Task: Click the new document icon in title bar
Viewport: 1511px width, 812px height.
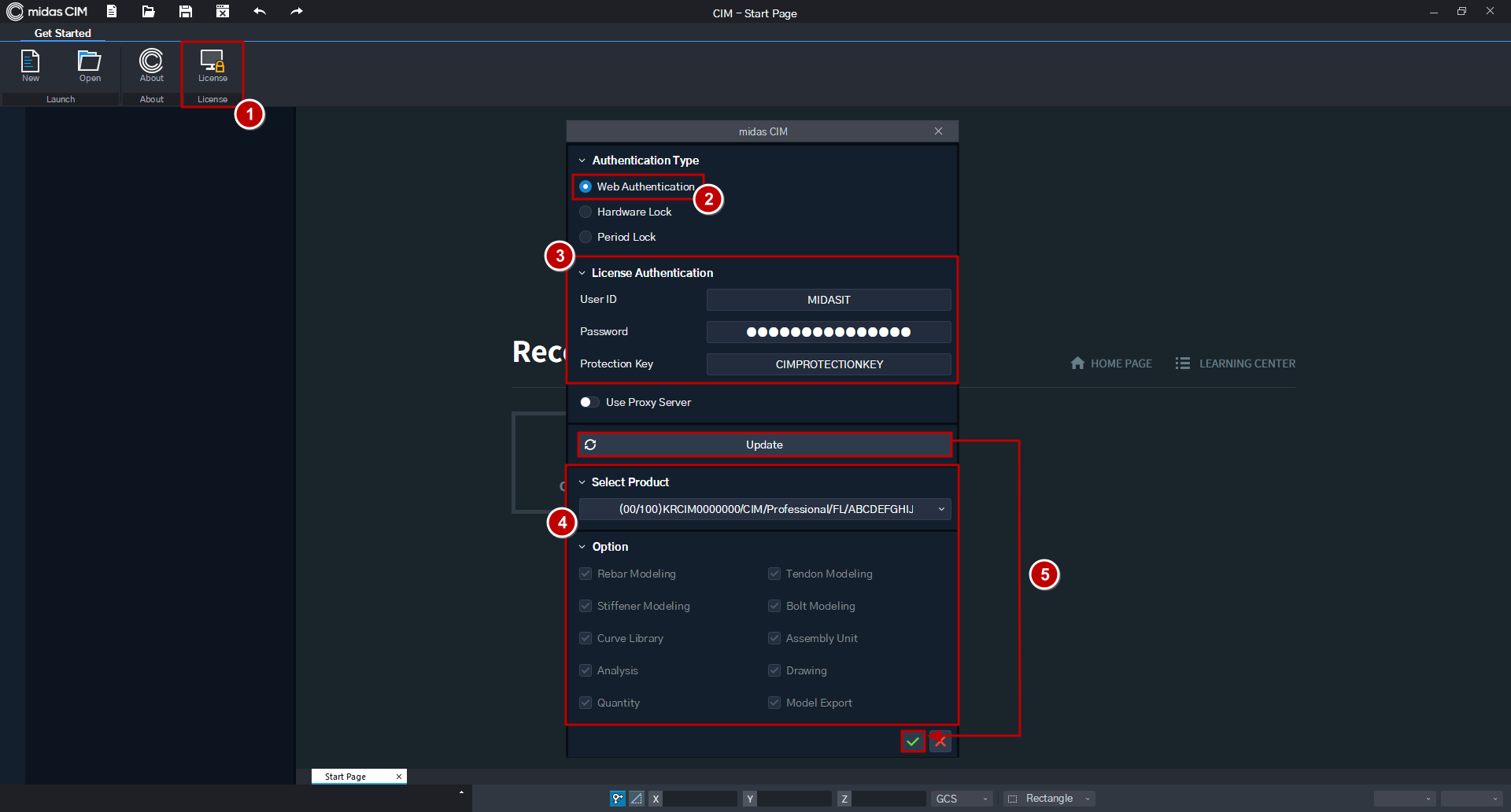Action: [112, 11]
